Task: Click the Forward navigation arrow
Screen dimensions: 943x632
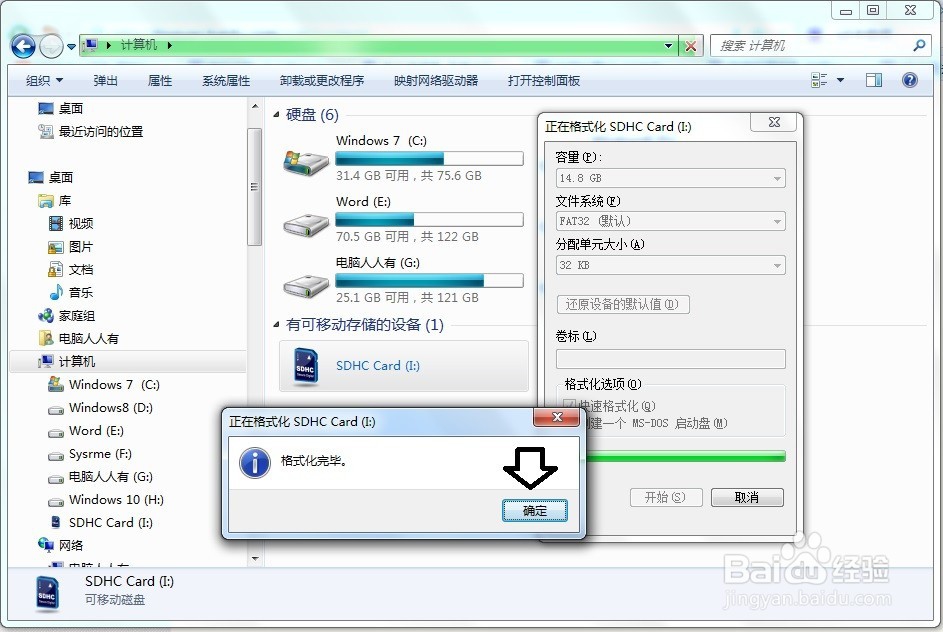Action: pos(51,46)
